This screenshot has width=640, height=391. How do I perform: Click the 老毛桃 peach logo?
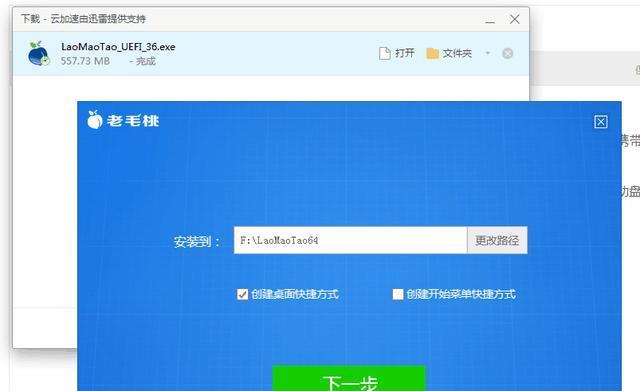95,120
